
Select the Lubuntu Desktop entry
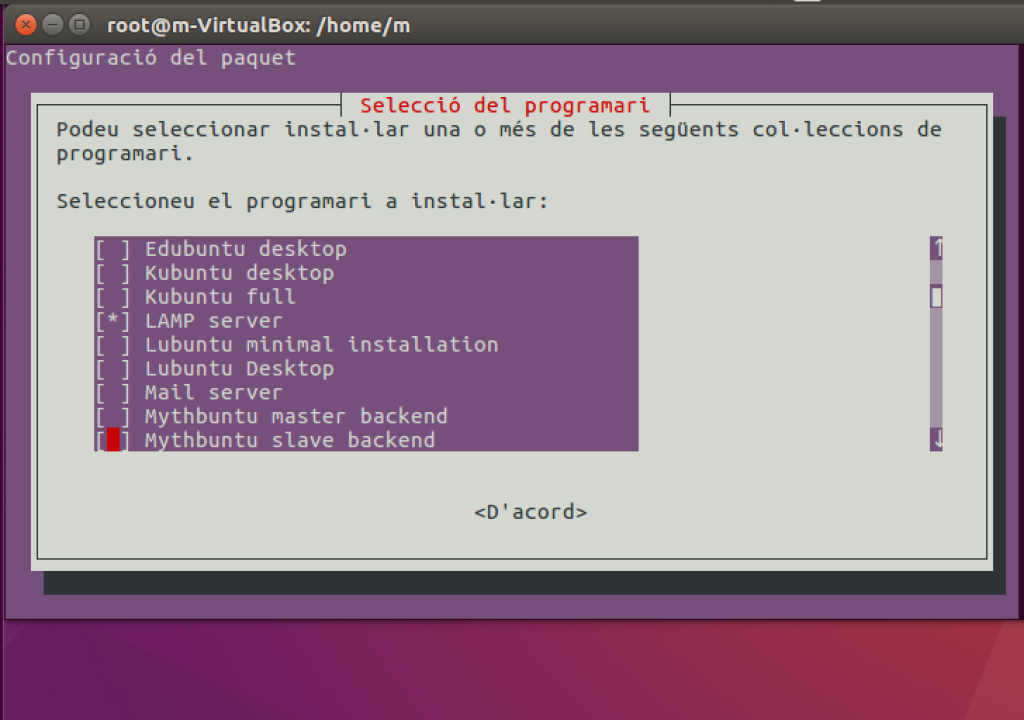coord(239,369)
